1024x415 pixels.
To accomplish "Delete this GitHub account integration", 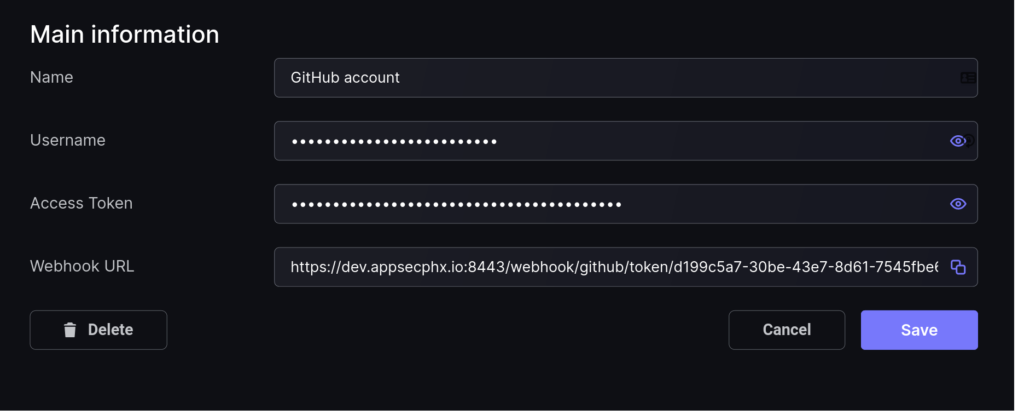I will (99, 330).
